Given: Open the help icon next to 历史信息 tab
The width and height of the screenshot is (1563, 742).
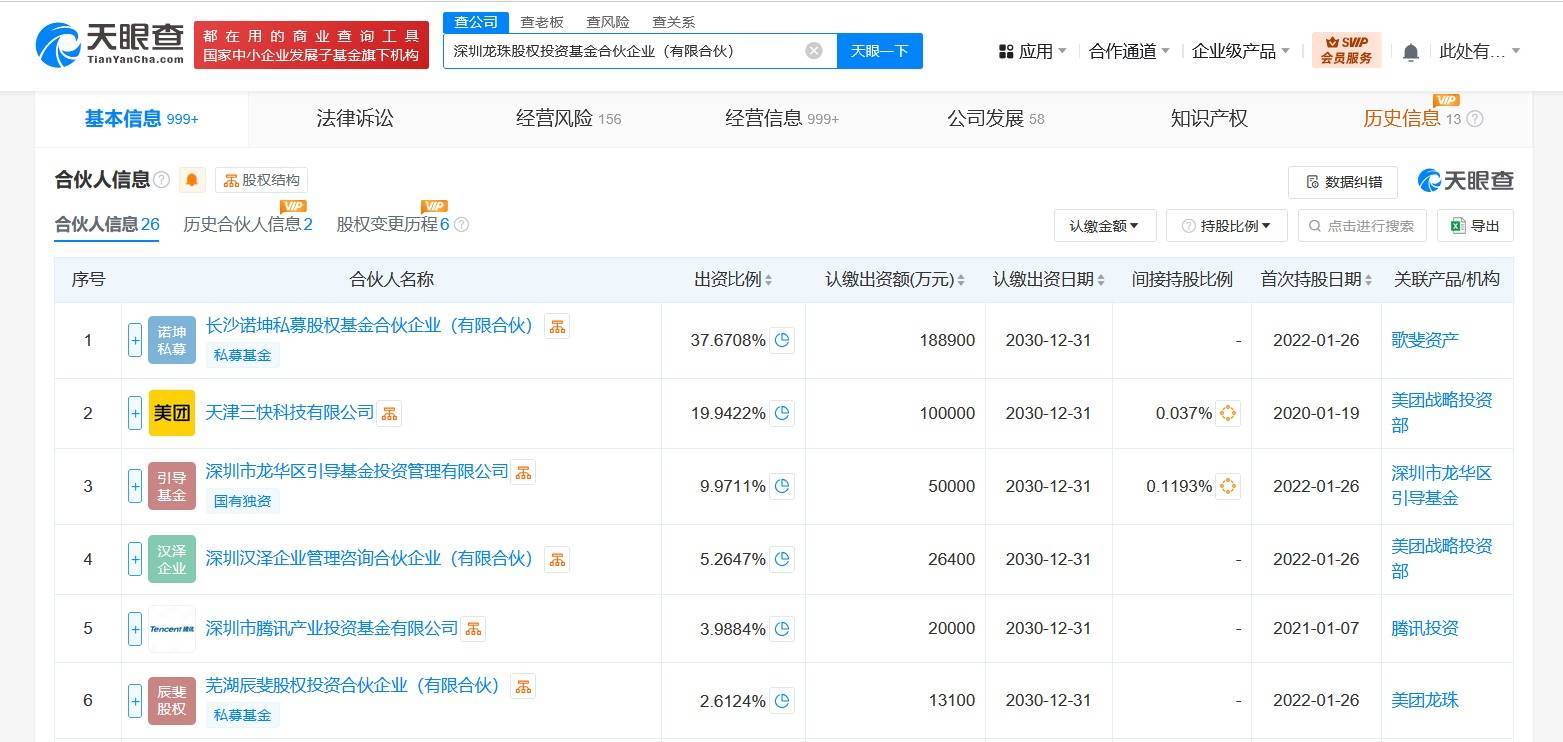Looking at the screenshot, I should (x=1474, y=119).
